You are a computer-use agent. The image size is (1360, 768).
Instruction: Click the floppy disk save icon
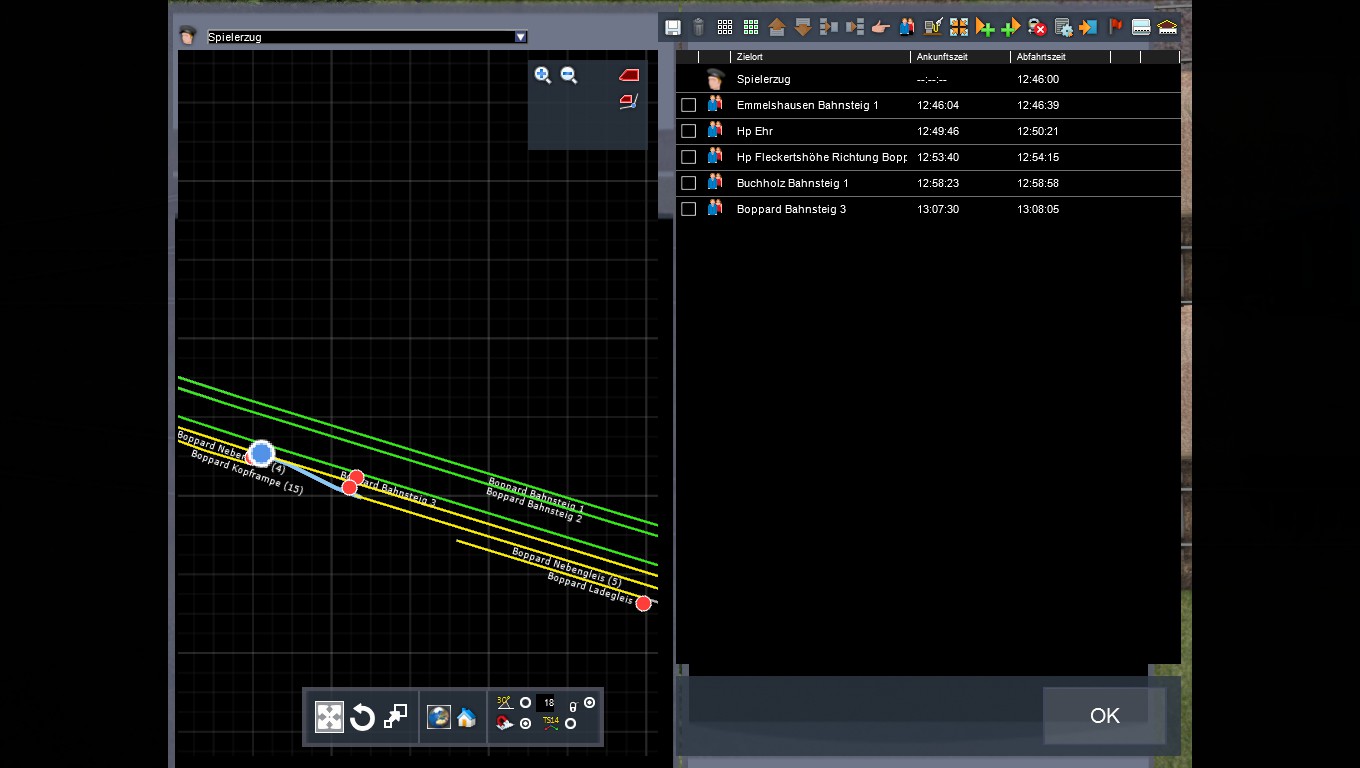[673, 27]
